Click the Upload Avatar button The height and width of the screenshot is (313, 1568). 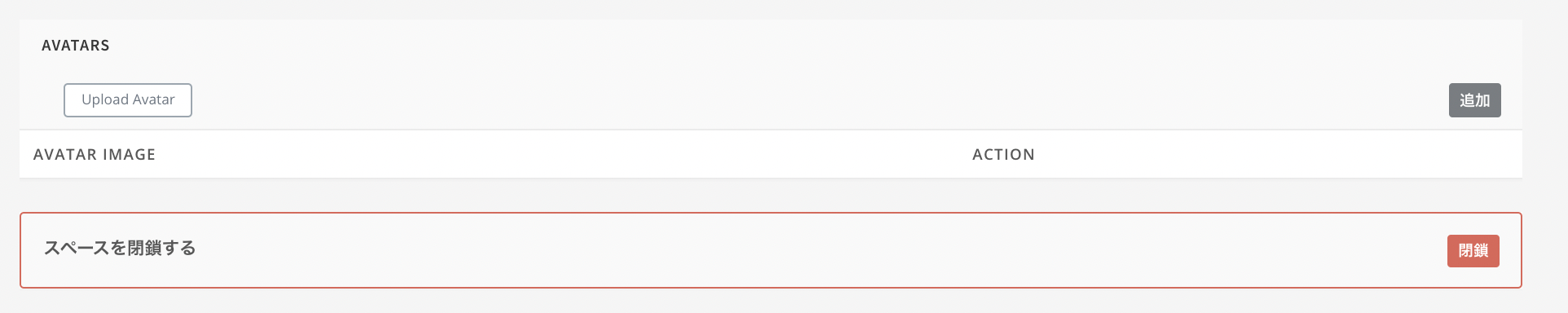[128, 100]
